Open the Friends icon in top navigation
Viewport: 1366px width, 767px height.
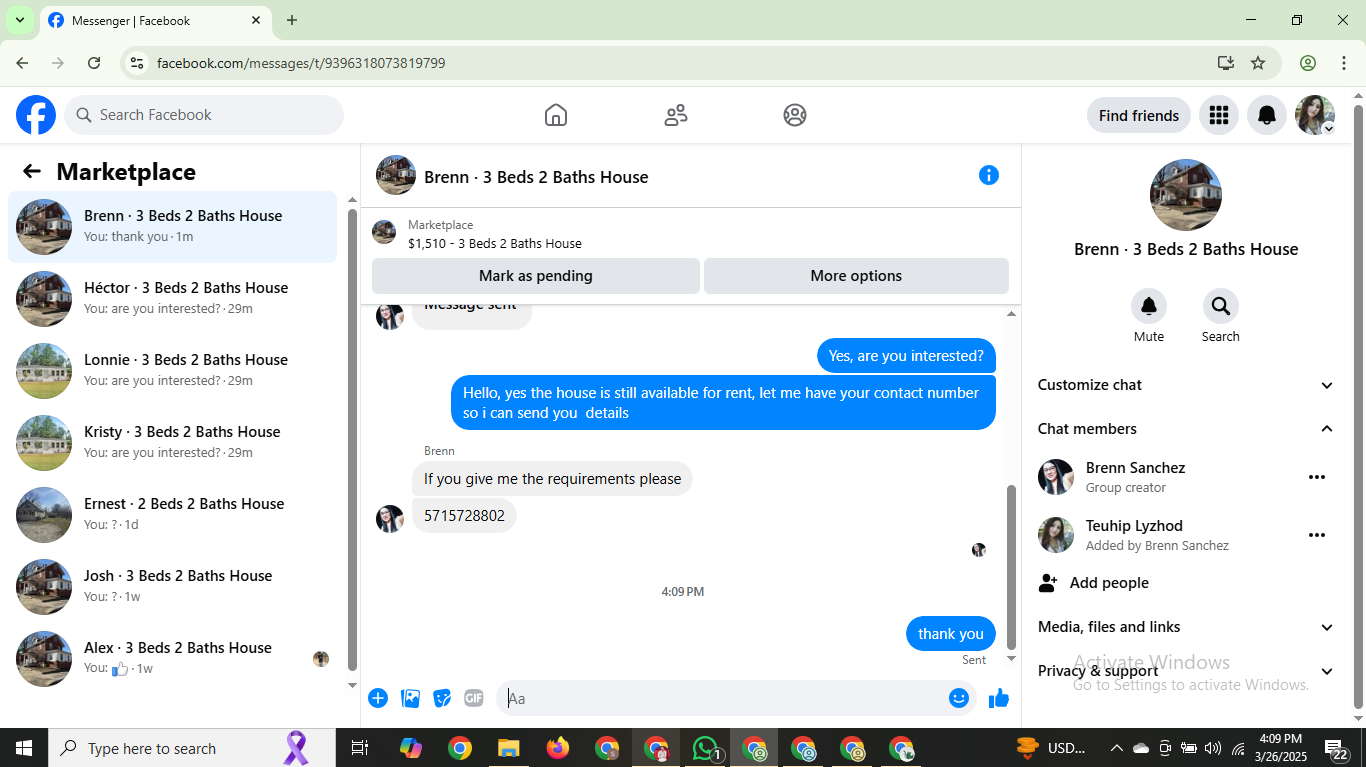click(x=676, y=115)
